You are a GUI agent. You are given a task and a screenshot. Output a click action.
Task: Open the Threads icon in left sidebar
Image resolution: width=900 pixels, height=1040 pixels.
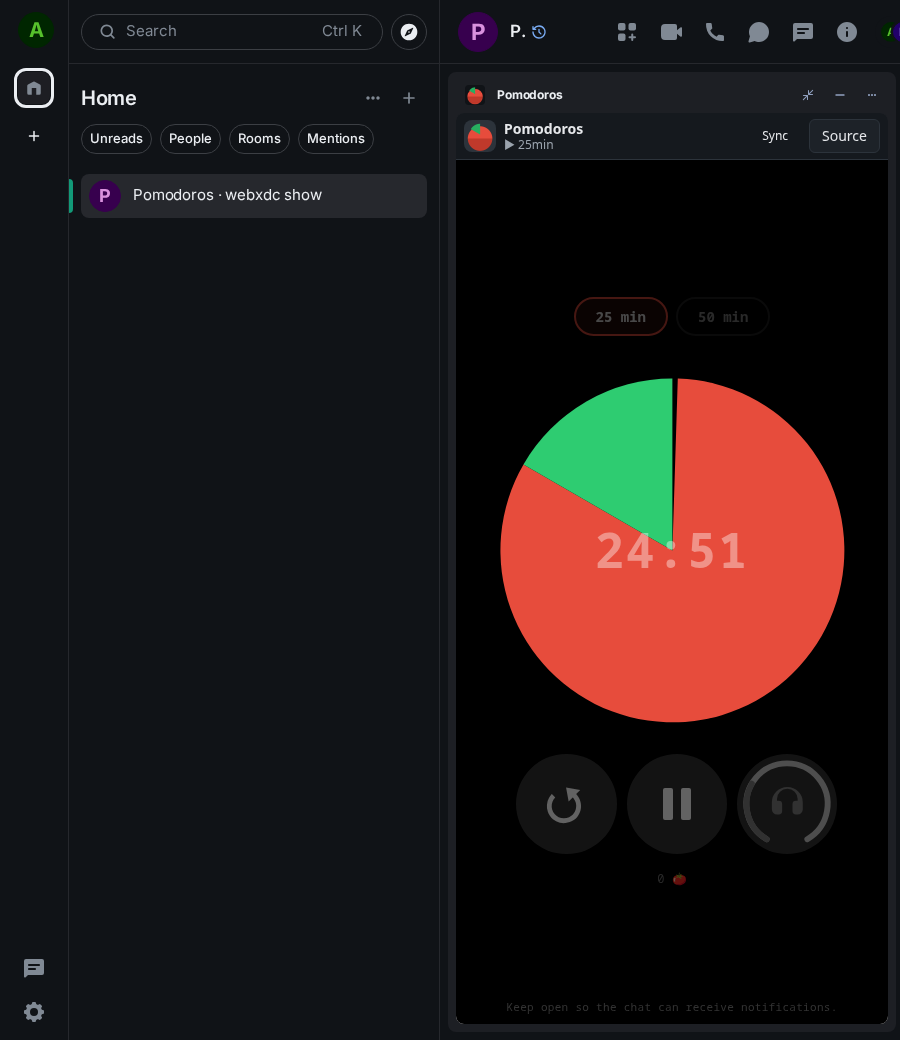[34, 968]
